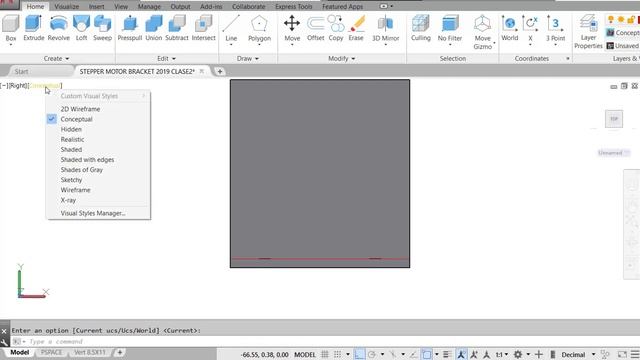Click the gray bracket solid in viewport

tap(320, 173)
